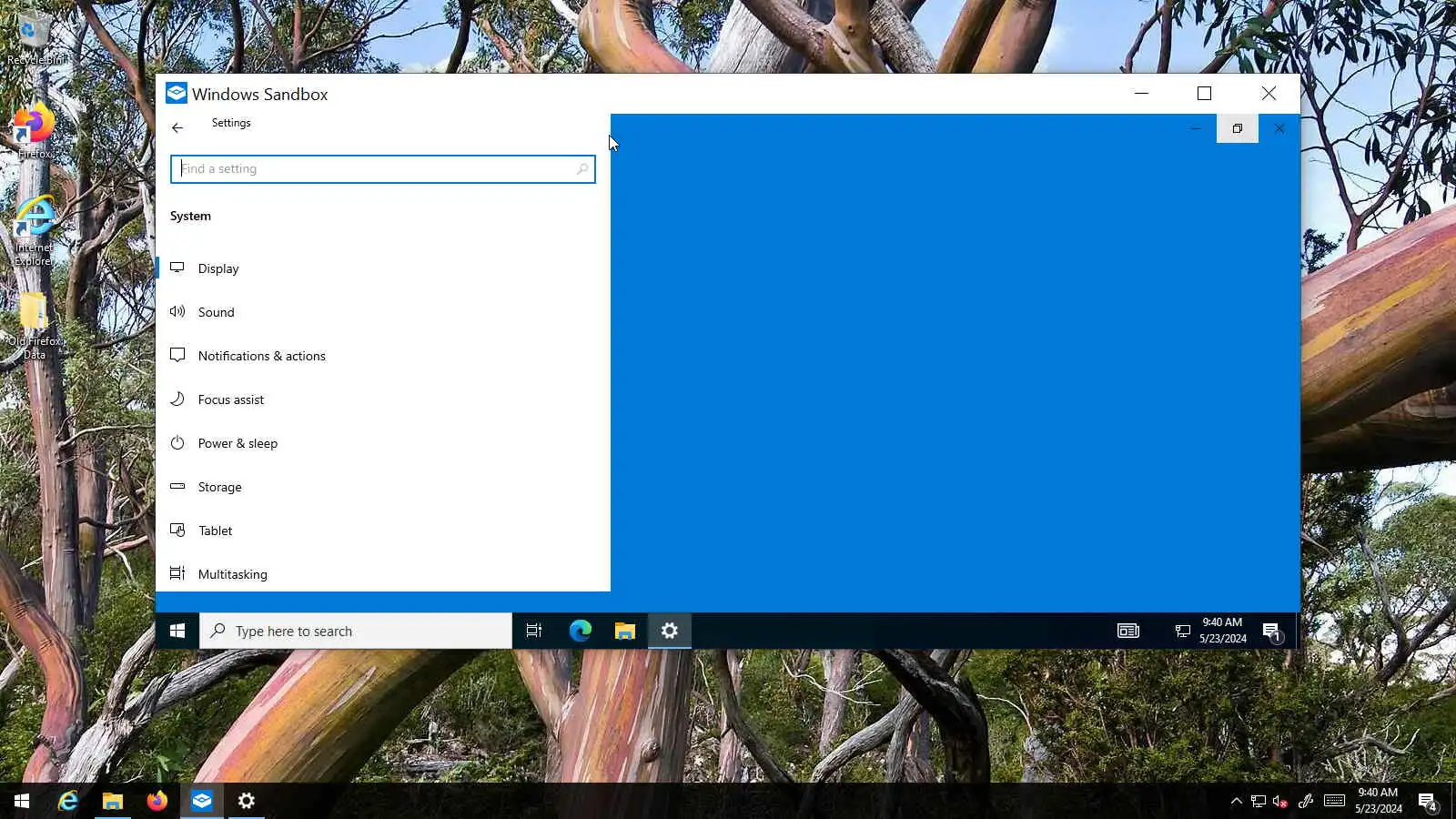Open News and interests icon in sandbox taskbar
The width and height of the screenshot is (1456, 819).
(1128, 631)
